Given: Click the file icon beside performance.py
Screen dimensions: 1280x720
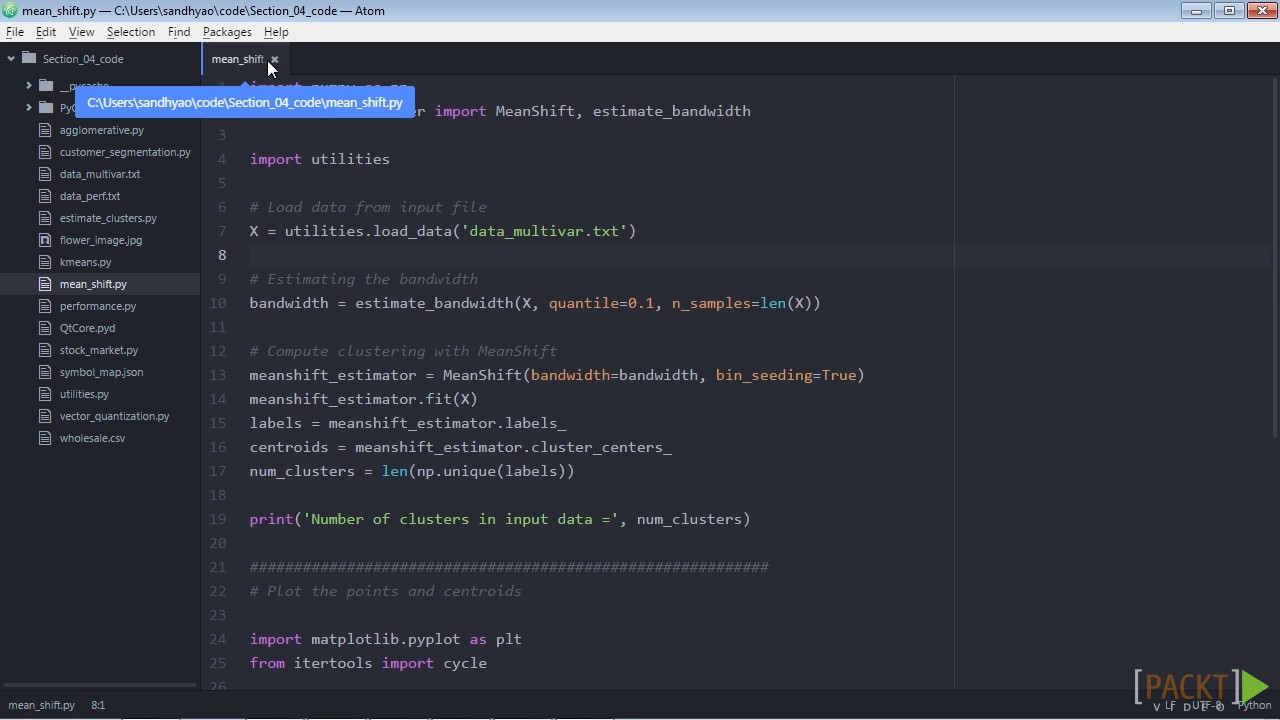Looking at the screenshot, I should coord(44,306).
